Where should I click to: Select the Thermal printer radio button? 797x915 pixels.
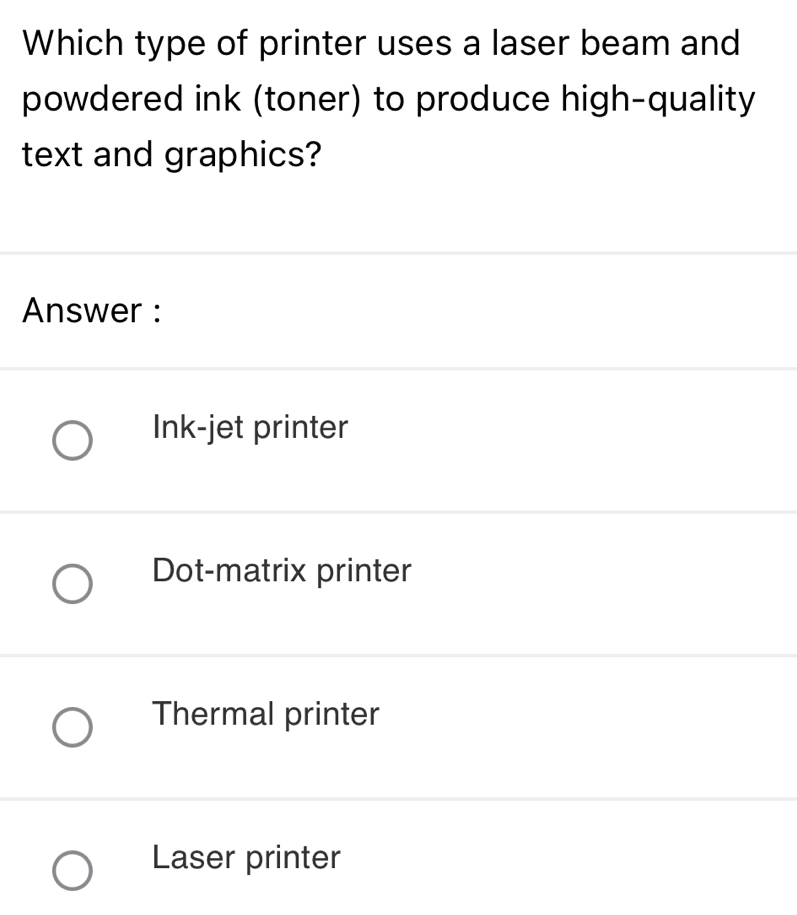74,727
